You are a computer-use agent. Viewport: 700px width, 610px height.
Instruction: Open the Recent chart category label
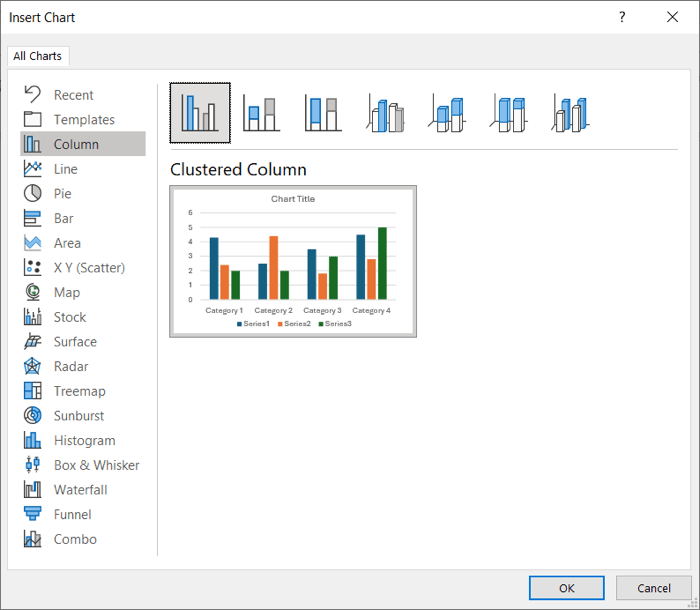(73, 95)
